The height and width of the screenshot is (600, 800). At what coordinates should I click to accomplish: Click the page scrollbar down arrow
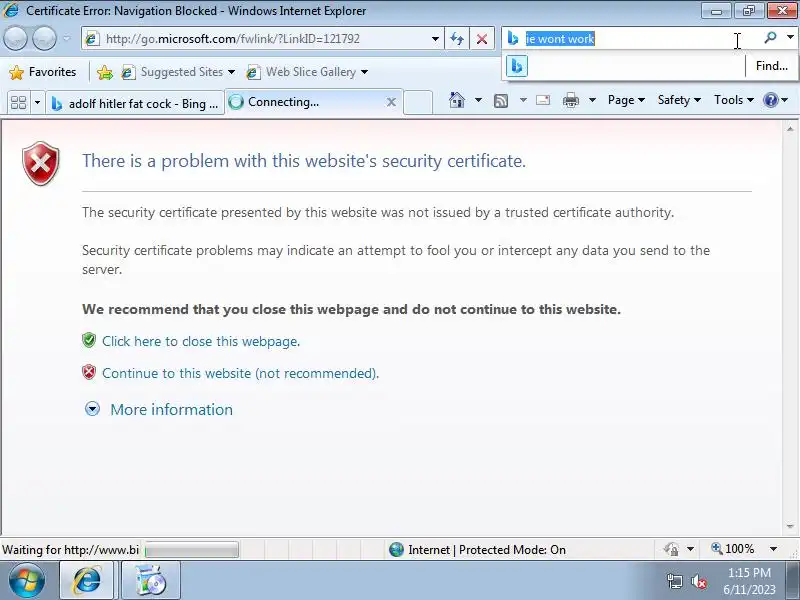pos(790,526)
